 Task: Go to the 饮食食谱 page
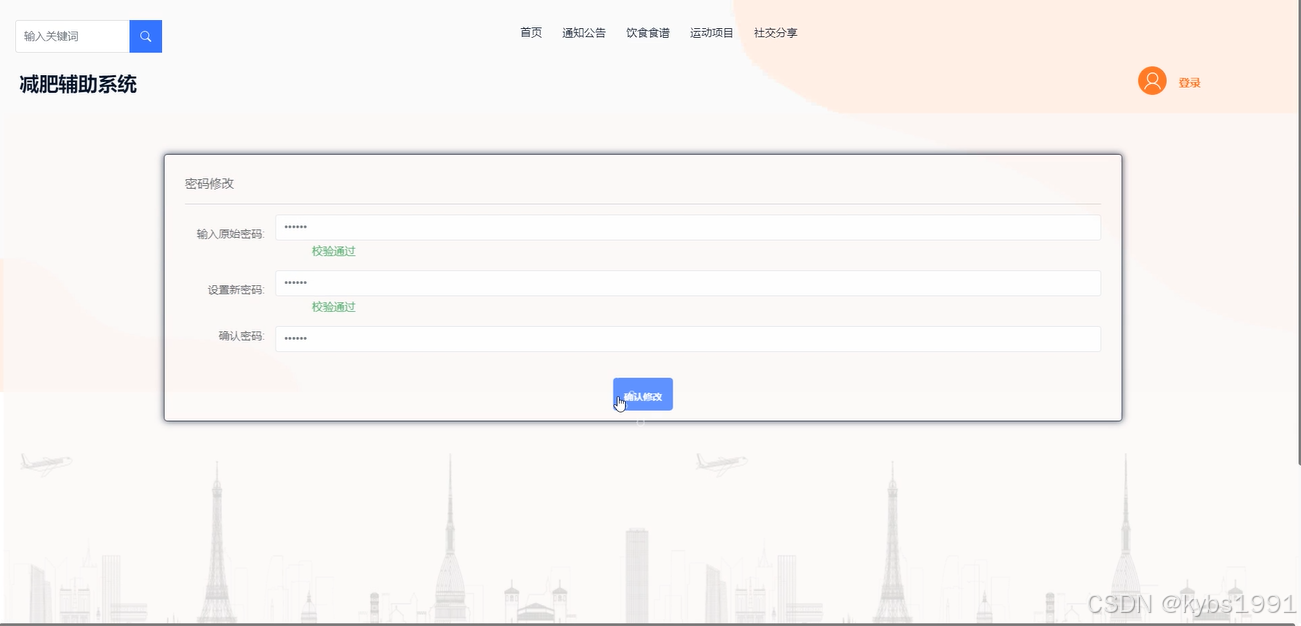648,33
